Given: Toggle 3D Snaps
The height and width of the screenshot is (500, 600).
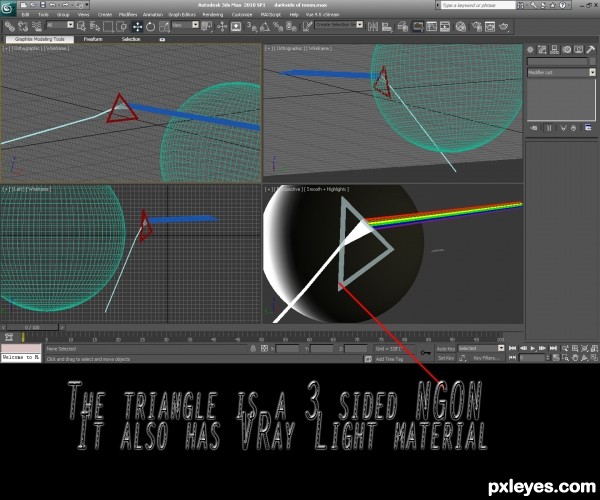Looking at the screenshot, I should [251, 26].
